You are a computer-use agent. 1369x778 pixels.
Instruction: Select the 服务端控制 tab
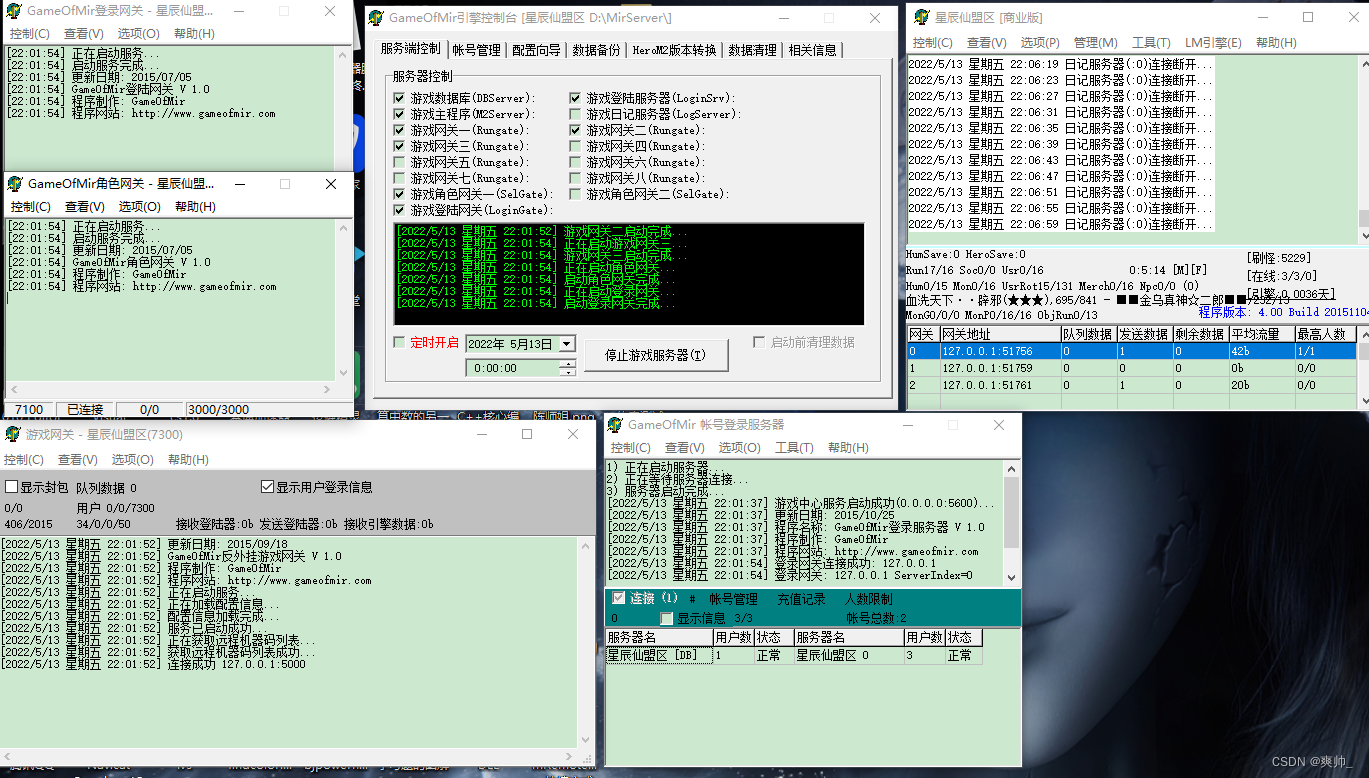(x=410, y=49)
